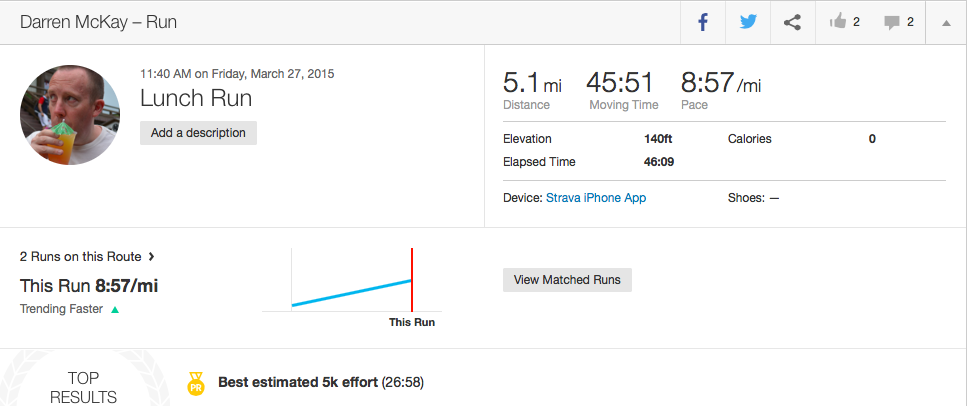Click the Shoes field dash

pos(774,198)
